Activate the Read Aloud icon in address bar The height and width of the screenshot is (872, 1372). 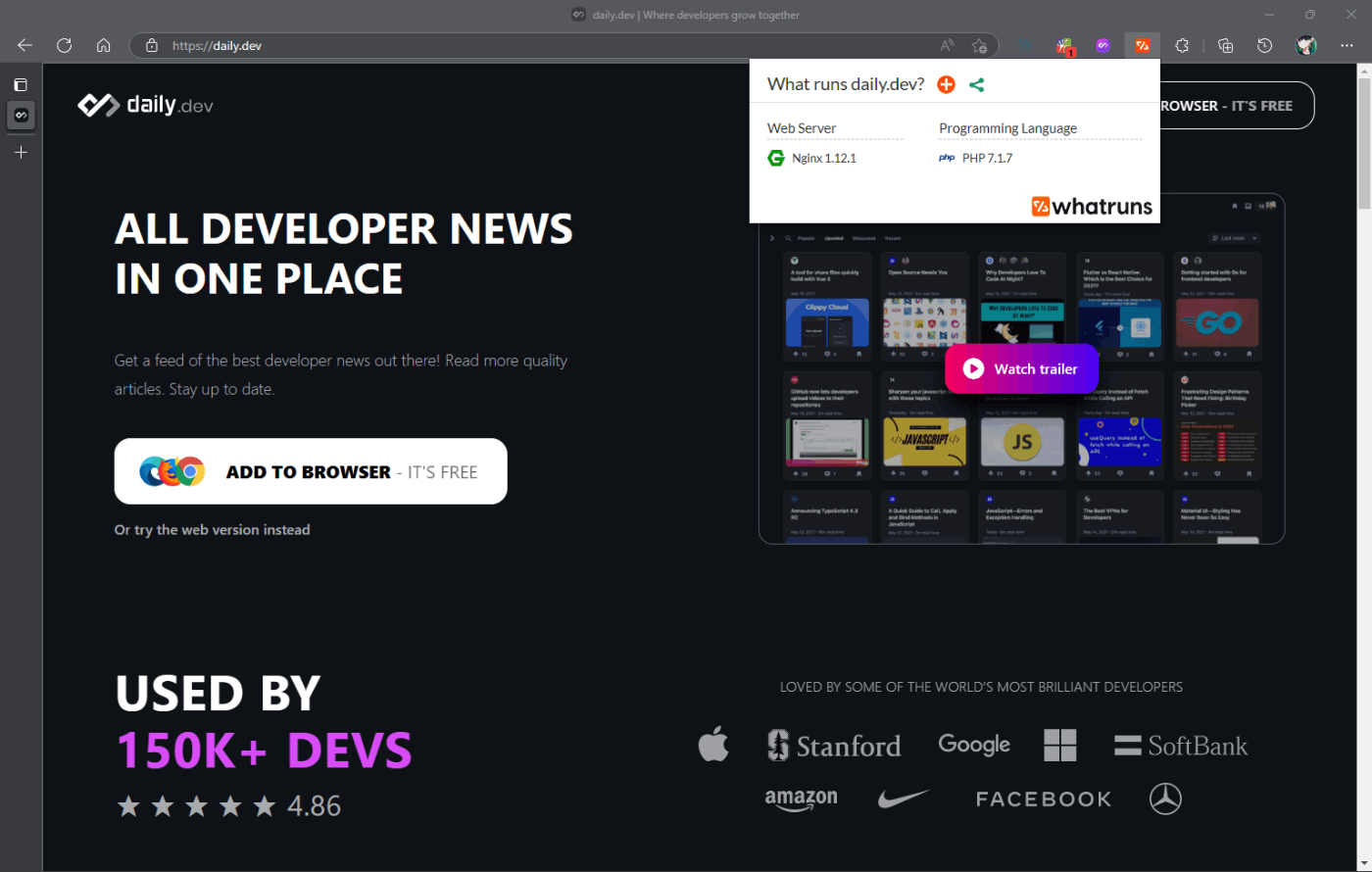948,45
